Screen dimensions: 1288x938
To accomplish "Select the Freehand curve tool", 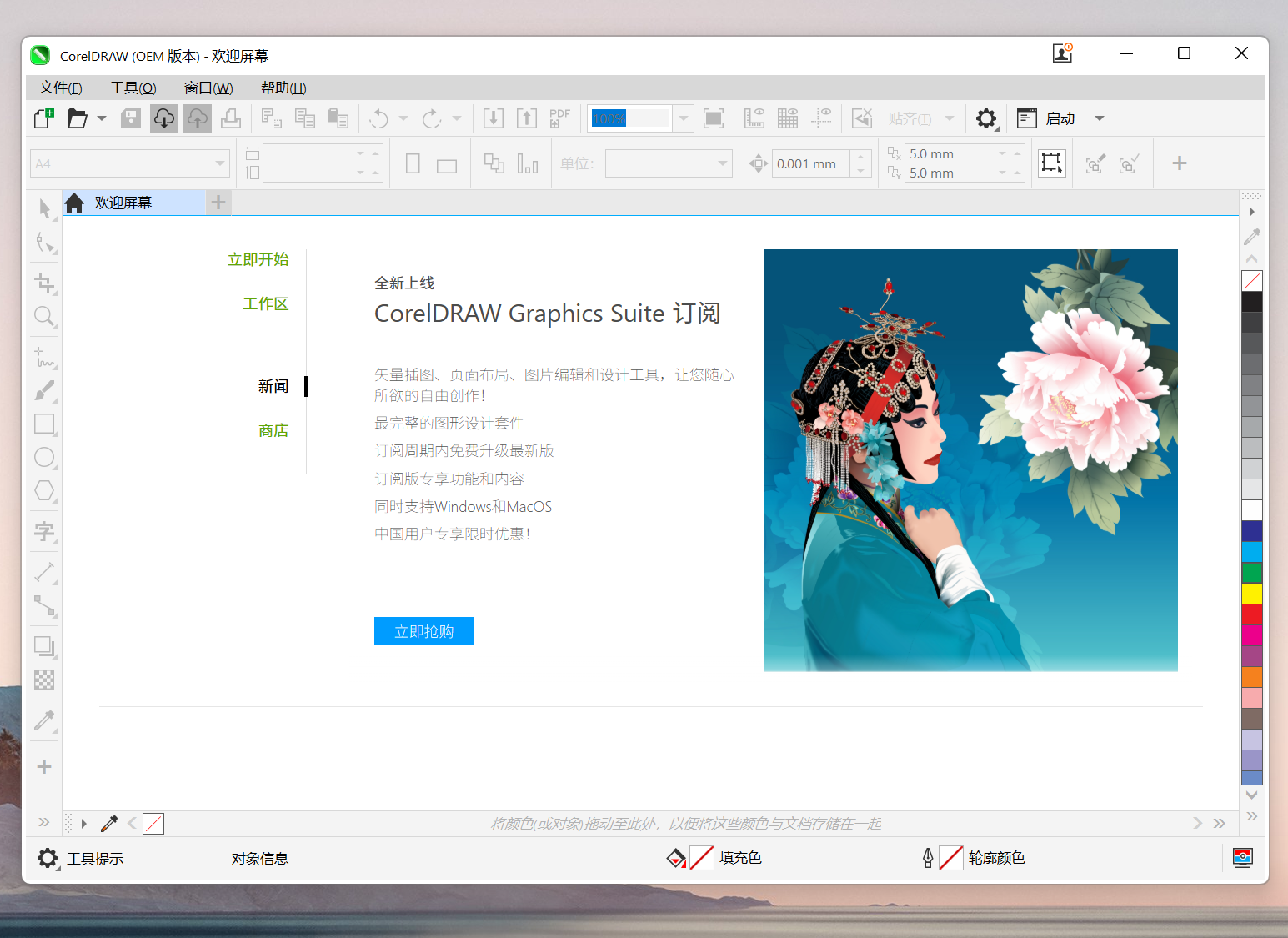I will point(45,357).
